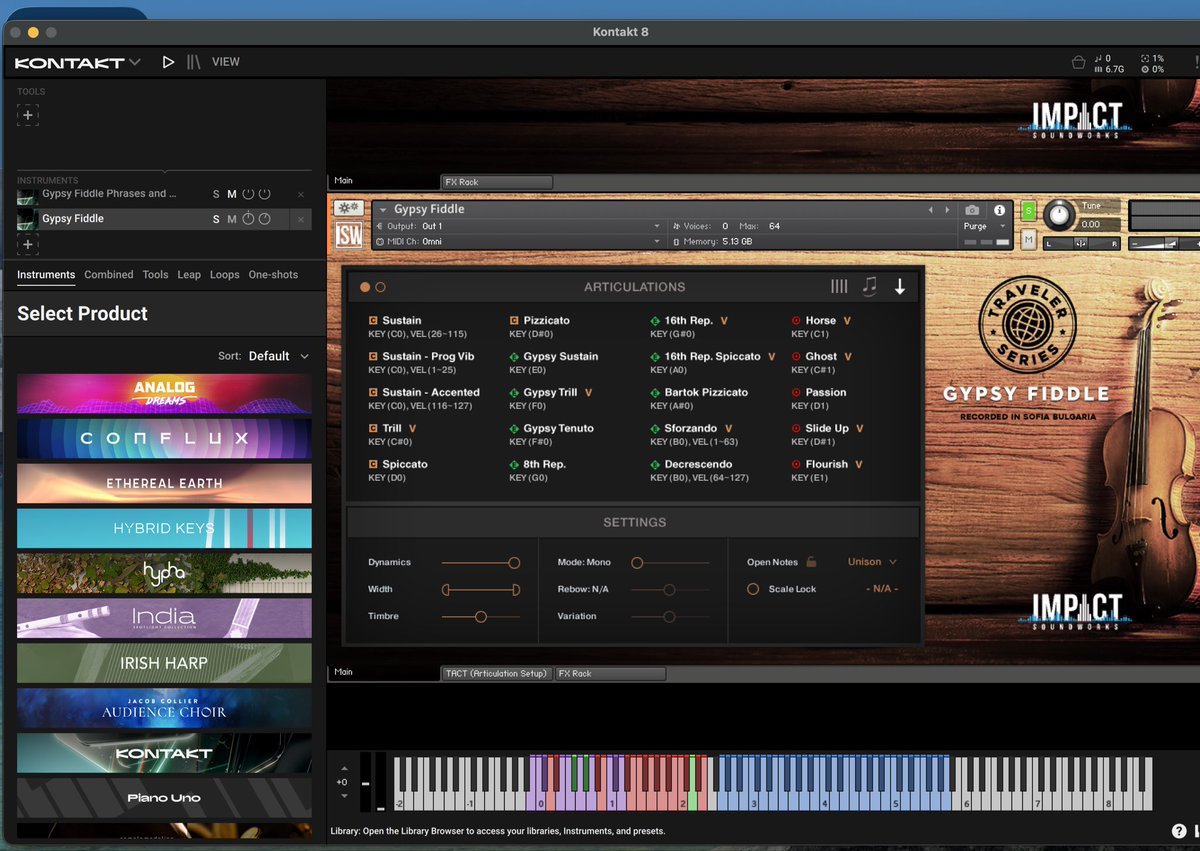Select the filled orange page dot
1200x851 pixels.
pyautogui.click(x=365, y=287)
